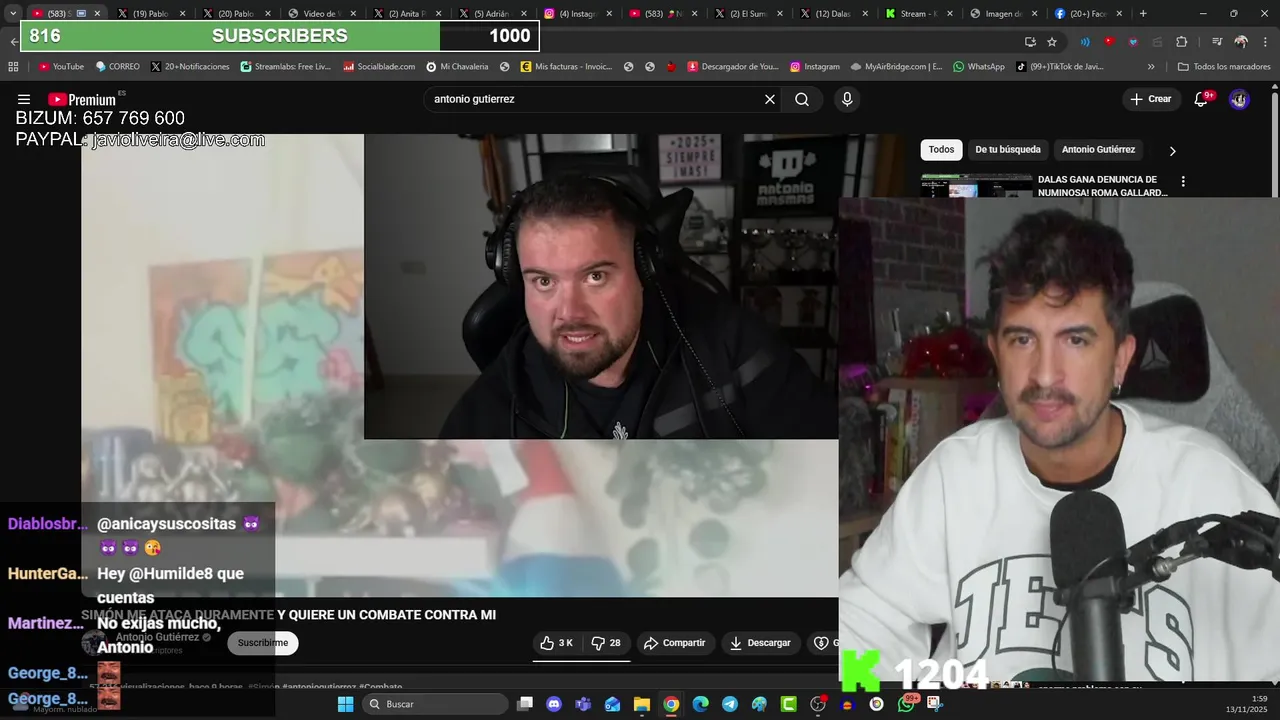Screen dimensions: 1280x720
Task: Open the apps grid in bookmarks bar
Action: click(x=13, y=67)
